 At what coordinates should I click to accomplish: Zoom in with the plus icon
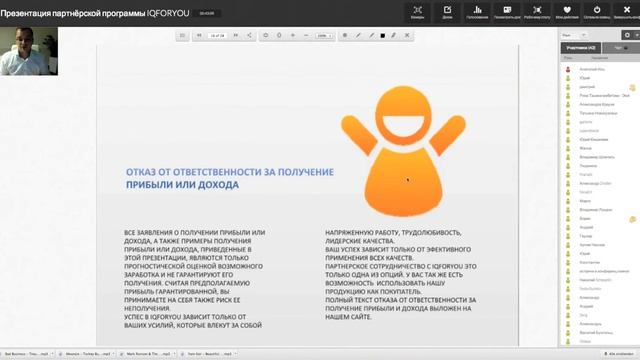(x=293, y=36)
